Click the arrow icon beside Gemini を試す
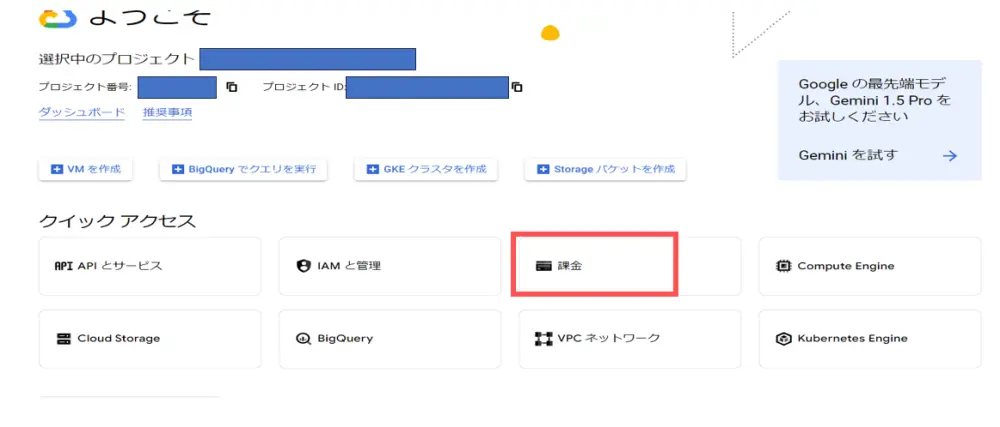Viewport: 1000px width, 427px height. 950,155
